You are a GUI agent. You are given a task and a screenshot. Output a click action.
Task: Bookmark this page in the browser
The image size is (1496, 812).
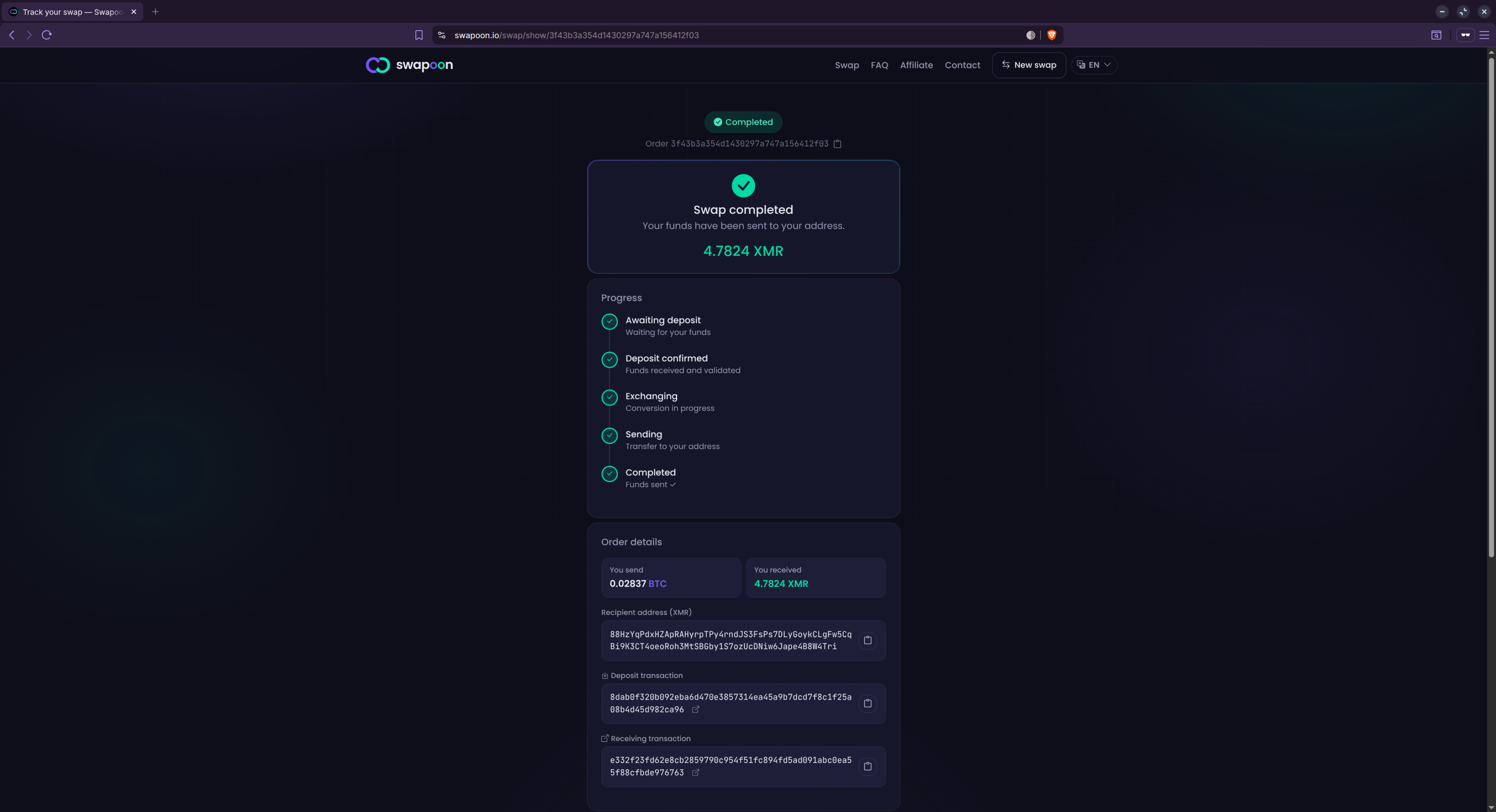click(419, 35)
